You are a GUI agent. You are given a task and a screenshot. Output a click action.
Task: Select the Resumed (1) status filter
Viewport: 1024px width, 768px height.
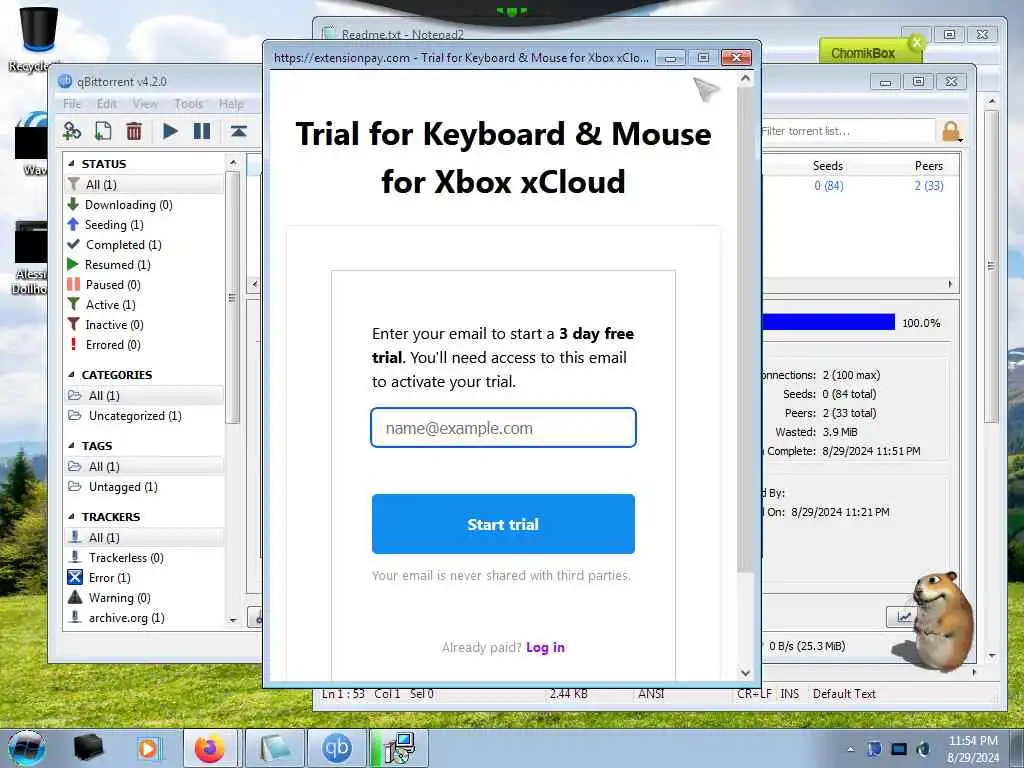pyautogui.click(x=118, y=264)
